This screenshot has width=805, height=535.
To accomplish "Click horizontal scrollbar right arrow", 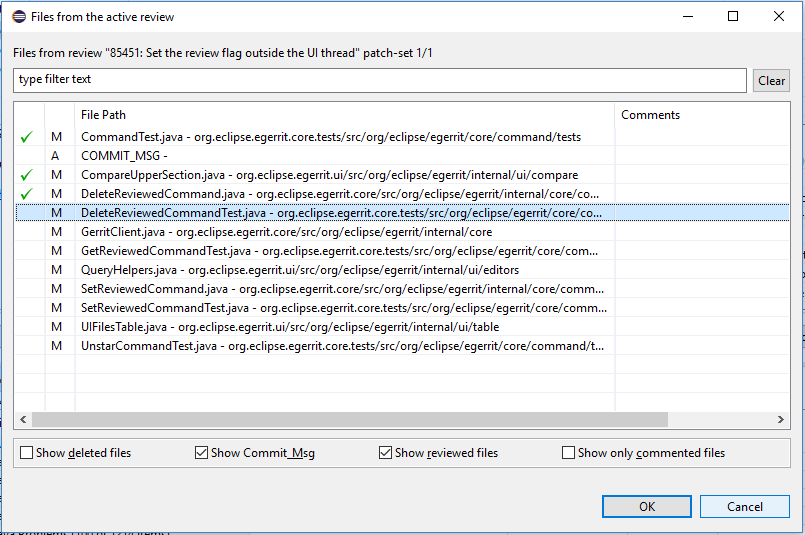I will (781, 419).
